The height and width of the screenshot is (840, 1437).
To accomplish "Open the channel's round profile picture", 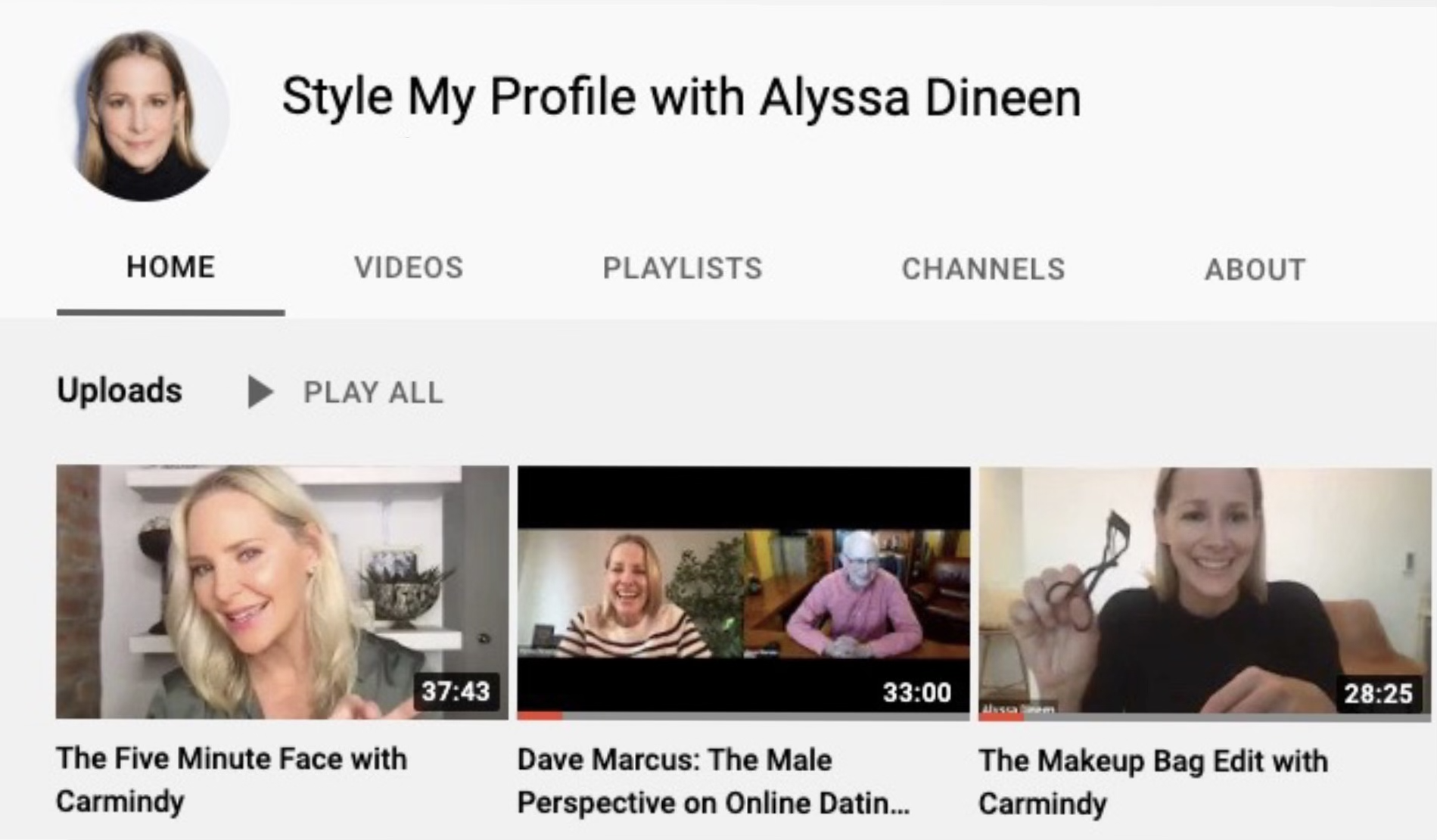I will pyautogui.click(x=145, y=116).
